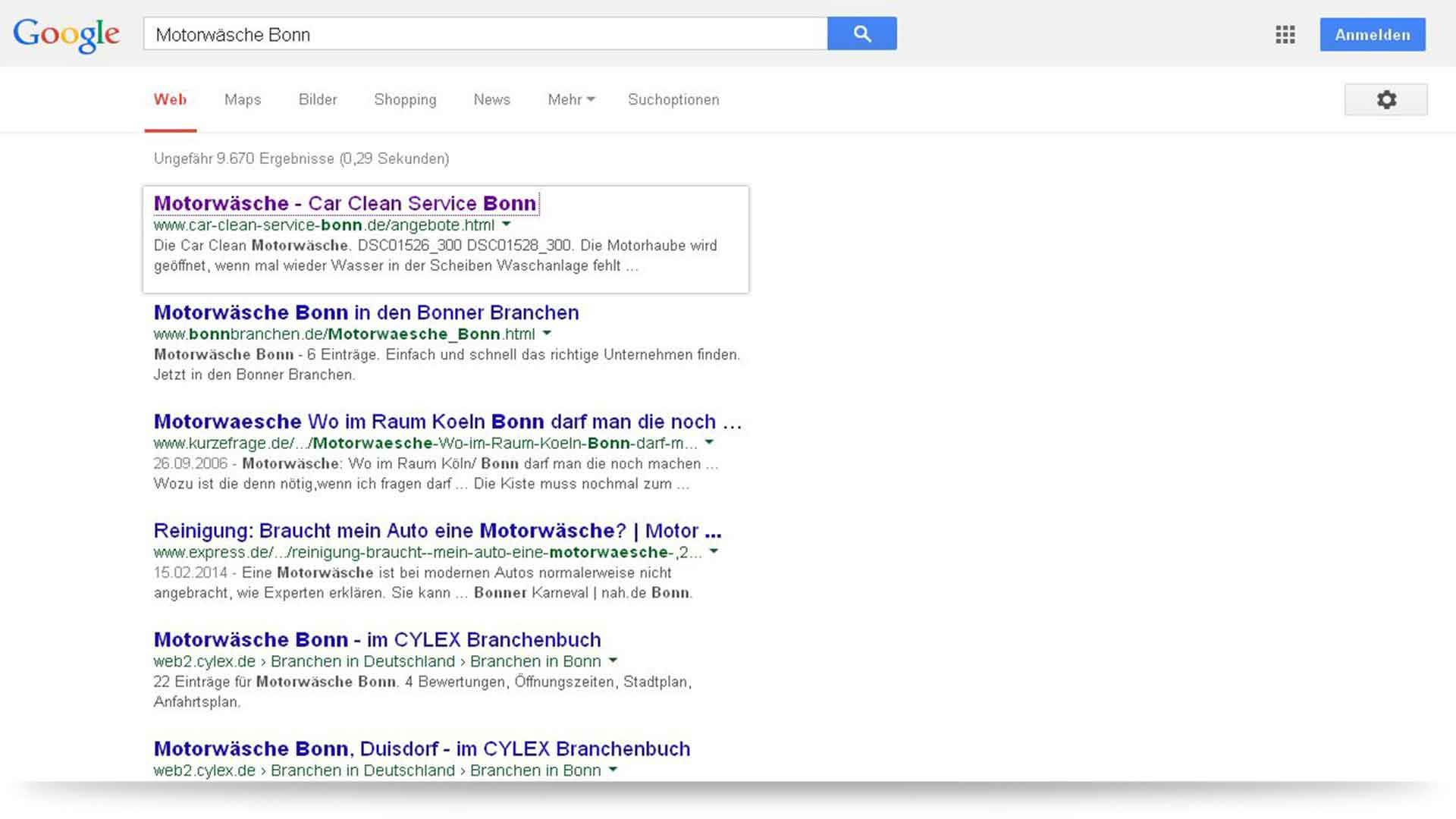1456x819 pixels.
Task: Focus the search field containing Motorwäsche Bonn
Action: pyautogui.click(x=485, y=34)
